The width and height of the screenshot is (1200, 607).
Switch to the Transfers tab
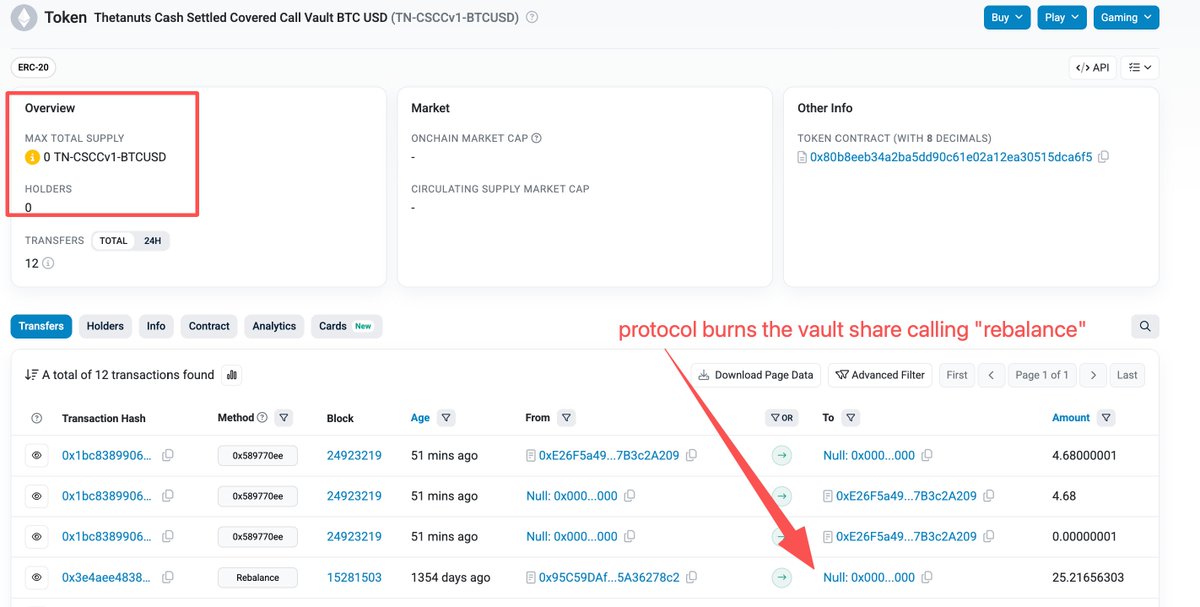tap(41, 326)
